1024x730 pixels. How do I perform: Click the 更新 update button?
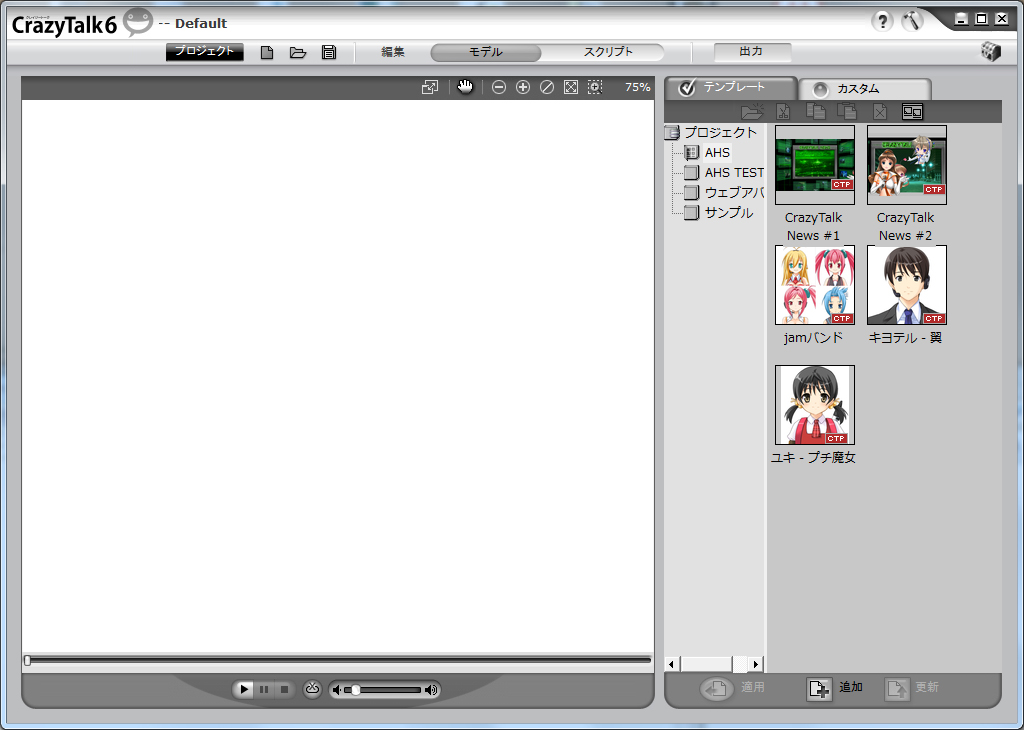pyautogui.click(x=912, y=688)
